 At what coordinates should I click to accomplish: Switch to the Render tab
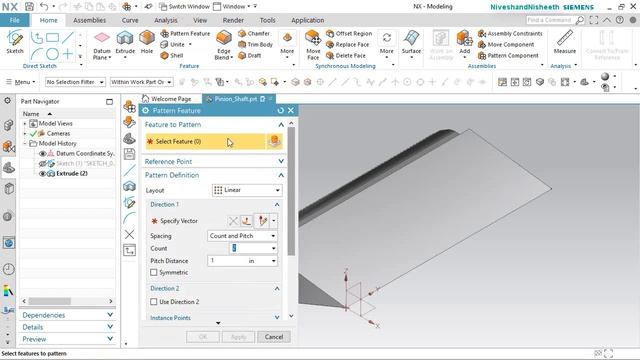[x=233, y=20]
